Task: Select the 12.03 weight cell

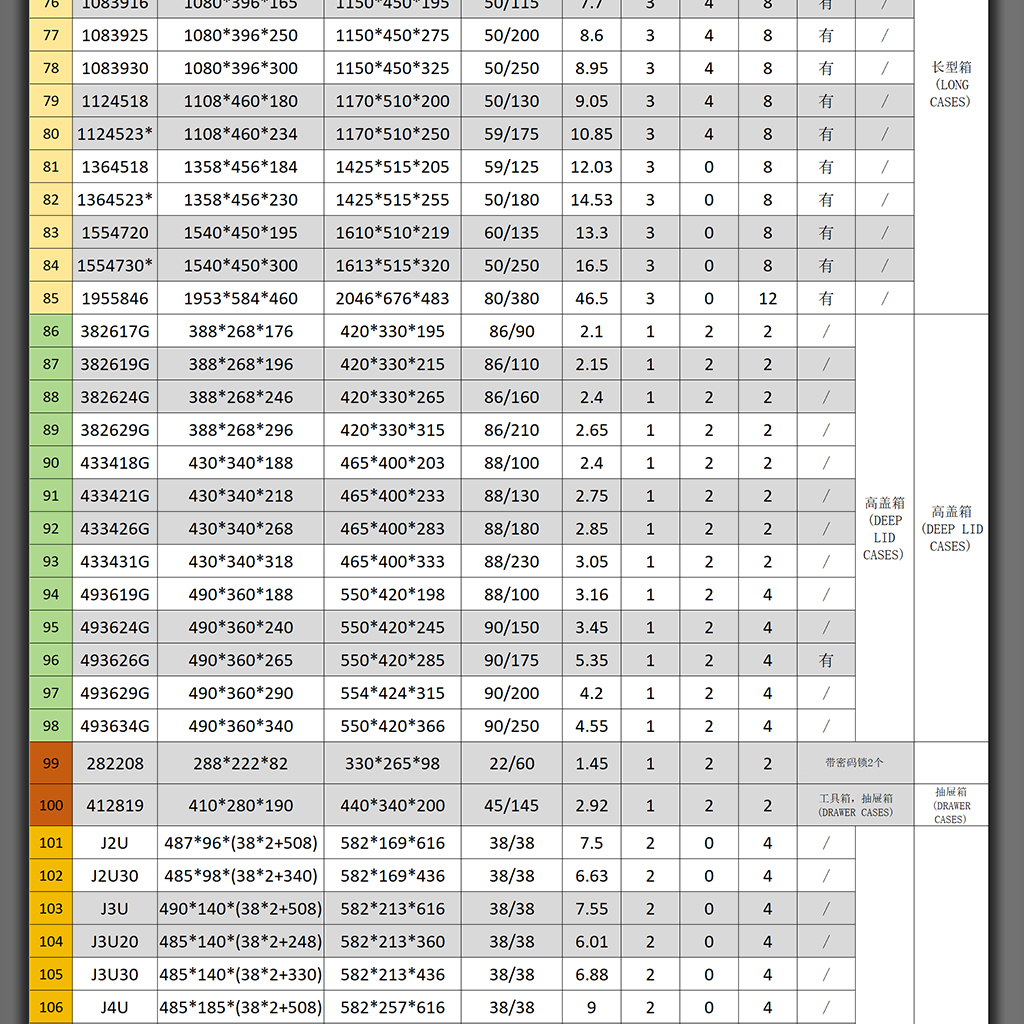Action: click(592, 167)
